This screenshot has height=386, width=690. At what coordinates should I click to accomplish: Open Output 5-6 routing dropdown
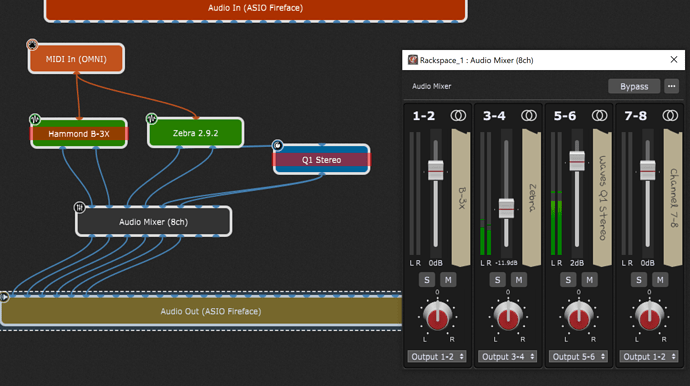pyautogui.click(x=579, y=357)
